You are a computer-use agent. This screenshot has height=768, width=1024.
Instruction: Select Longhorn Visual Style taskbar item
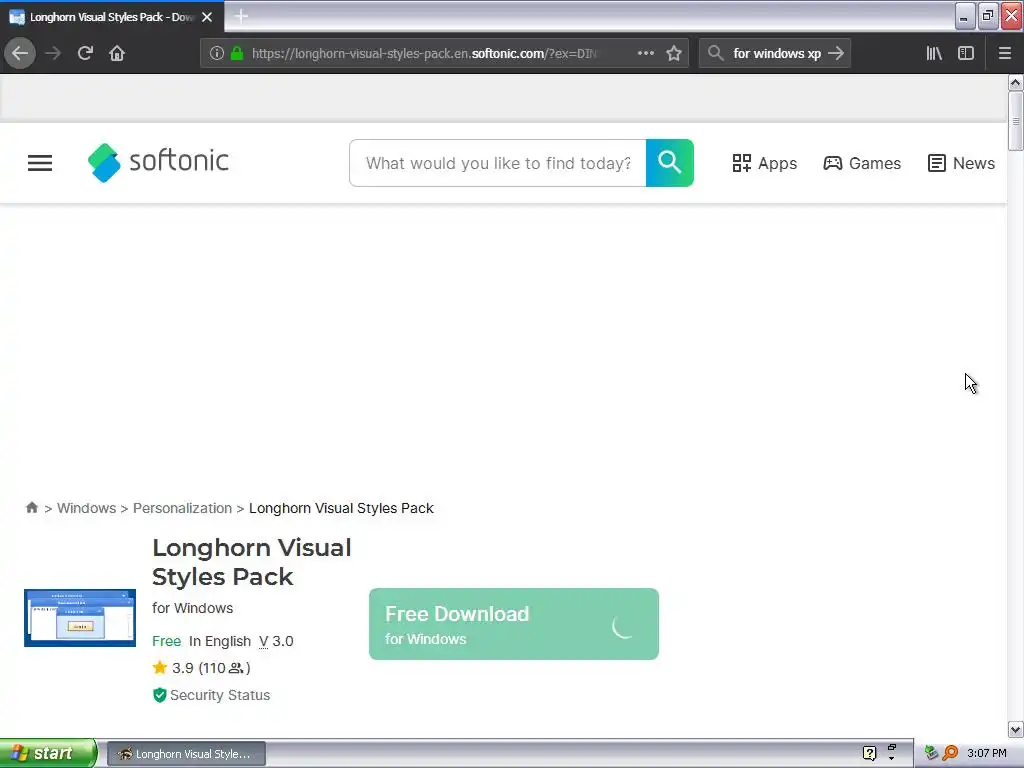186,754
